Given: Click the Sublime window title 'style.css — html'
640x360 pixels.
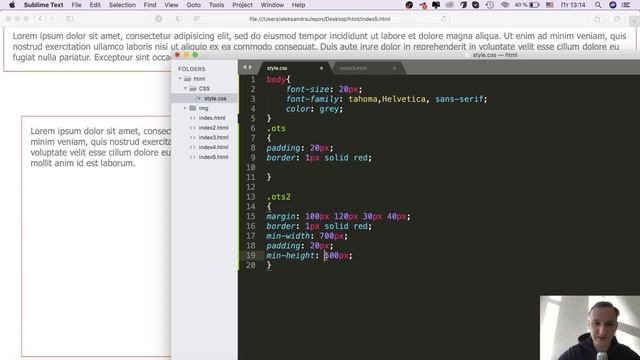Looking at the screenshot, I should point(495,55).
